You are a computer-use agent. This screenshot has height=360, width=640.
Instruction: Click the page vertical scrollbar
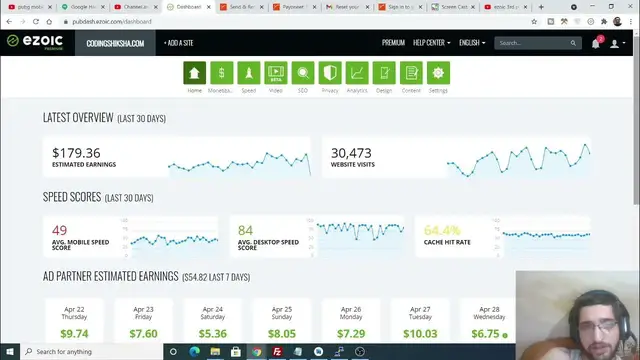pyautogui.click(x=636, y=122)
